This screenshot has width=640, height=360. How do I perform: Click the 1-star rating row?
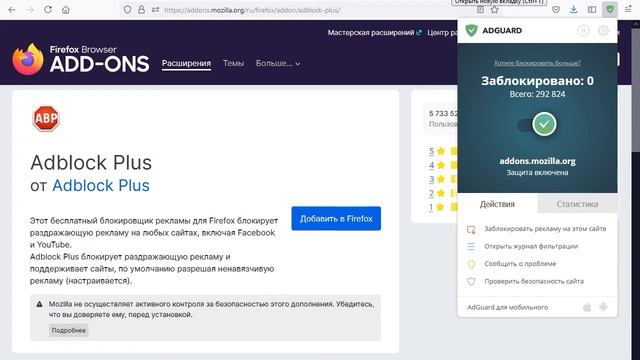point(443,207)
